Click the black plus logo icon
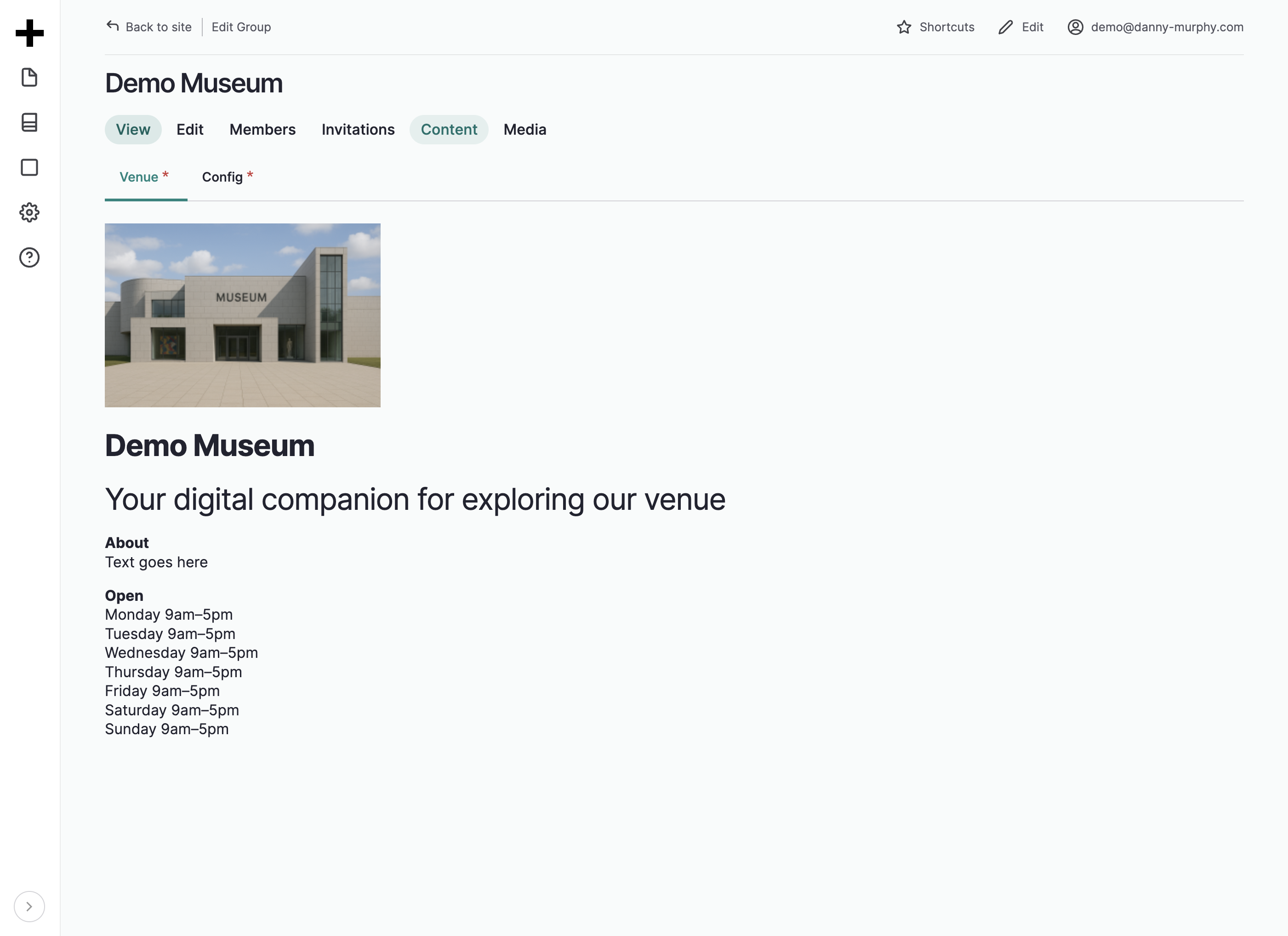 (x=29, y=33)
